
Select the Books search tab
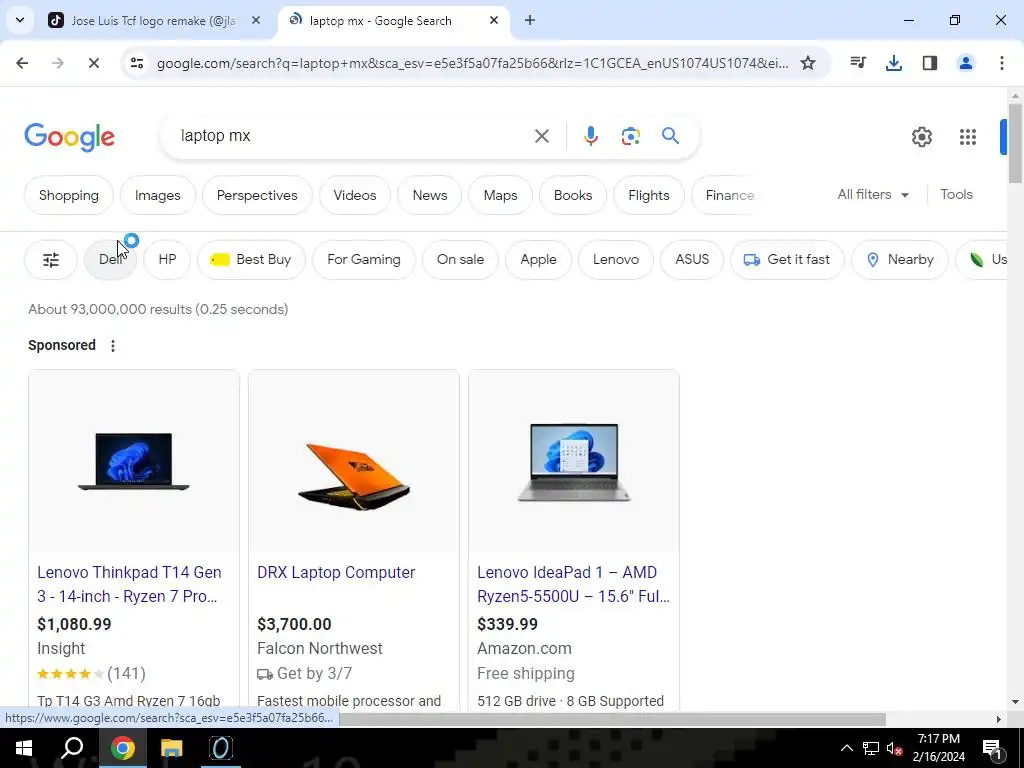click(x=573, y=195)
